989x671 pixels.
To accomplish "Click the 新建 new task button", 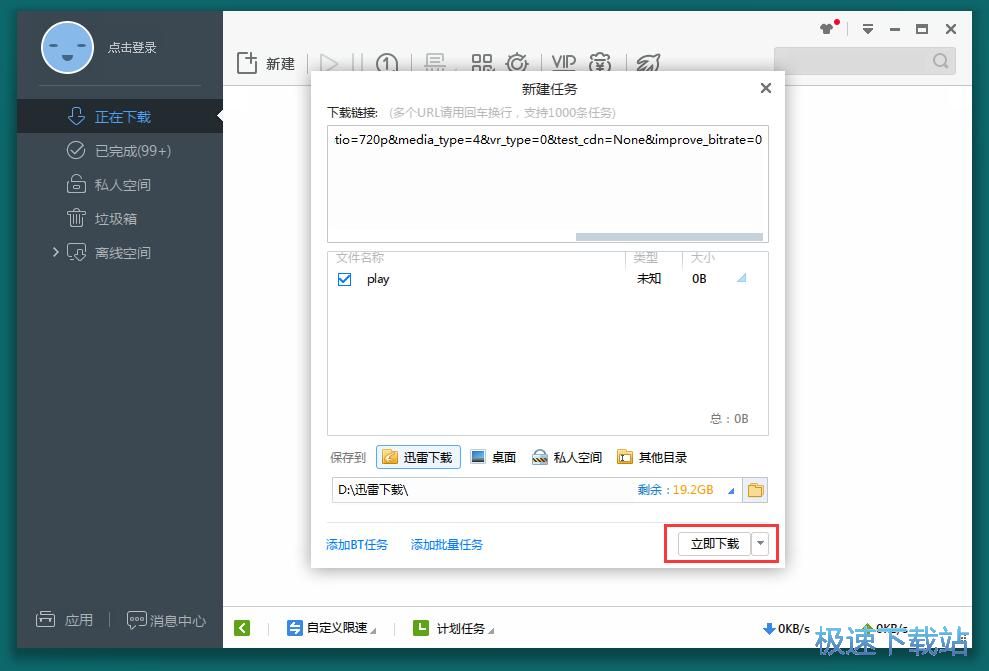I will tap(266, 63).
